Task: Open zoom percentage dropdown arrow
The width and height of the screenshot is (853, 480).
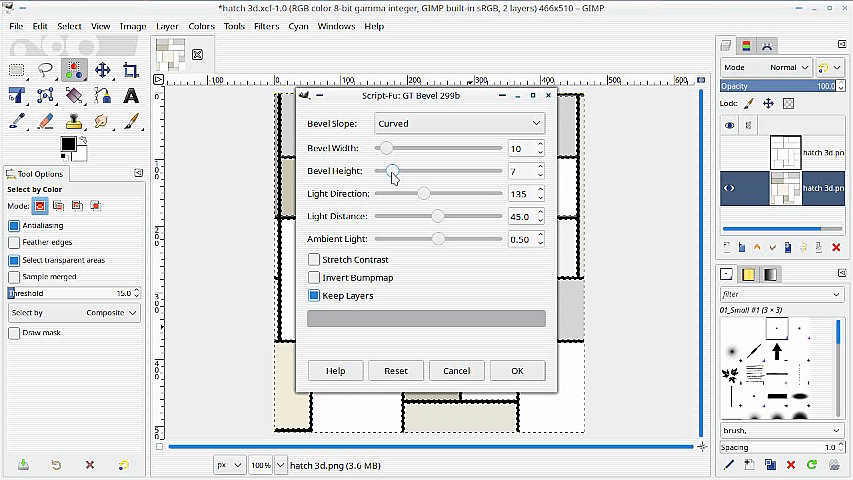Action: pyautogui.click(x=280, y=465)
